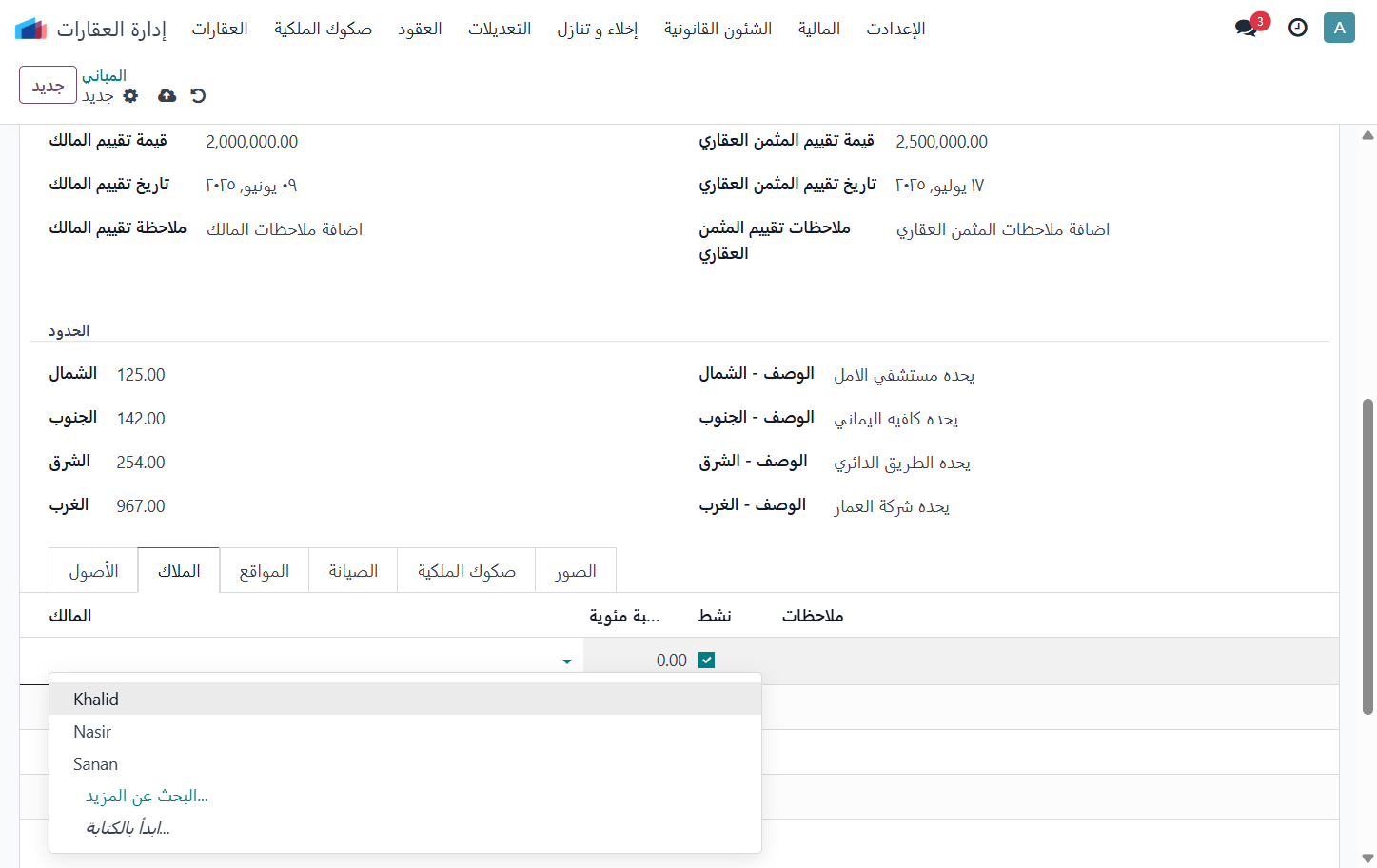Open the التعديلات menu
Viewport: 1377px width, 868px height.
(x=500, y=29)
